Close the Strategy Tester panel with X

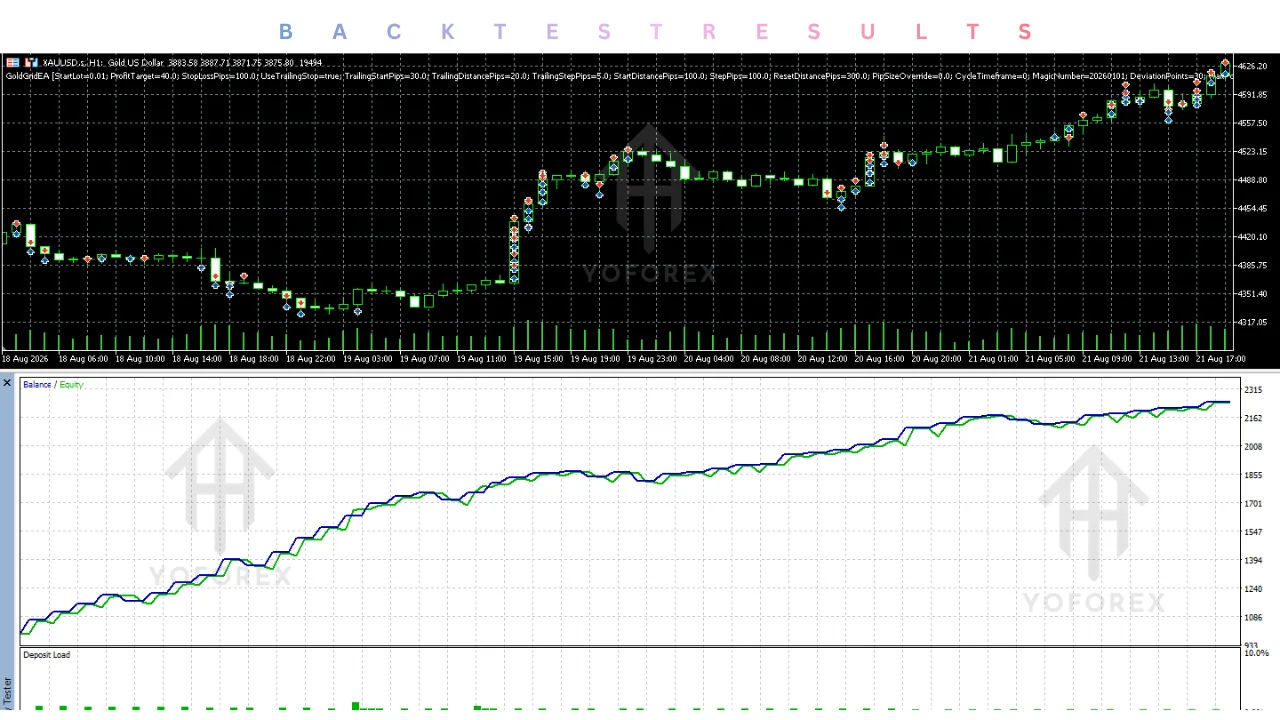(7, 383)
